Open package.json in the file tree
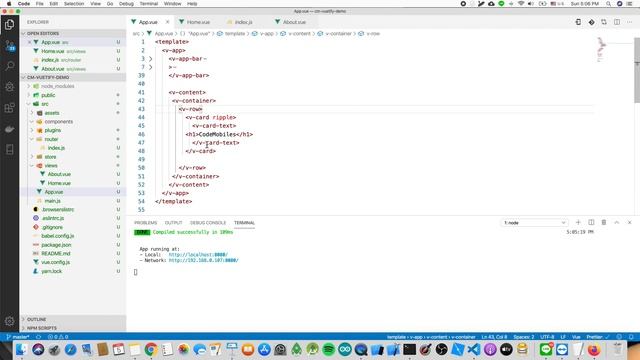 56,245
